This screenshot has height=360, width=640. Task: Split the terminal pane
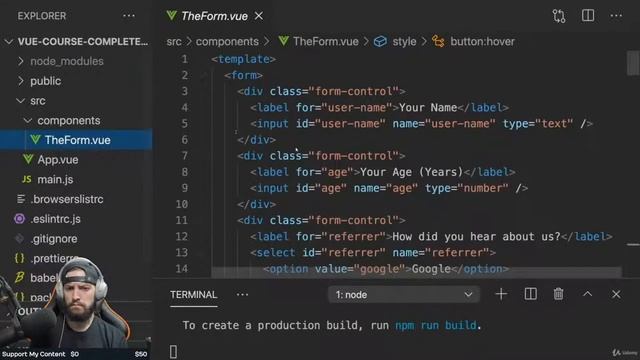click(530, 294)
